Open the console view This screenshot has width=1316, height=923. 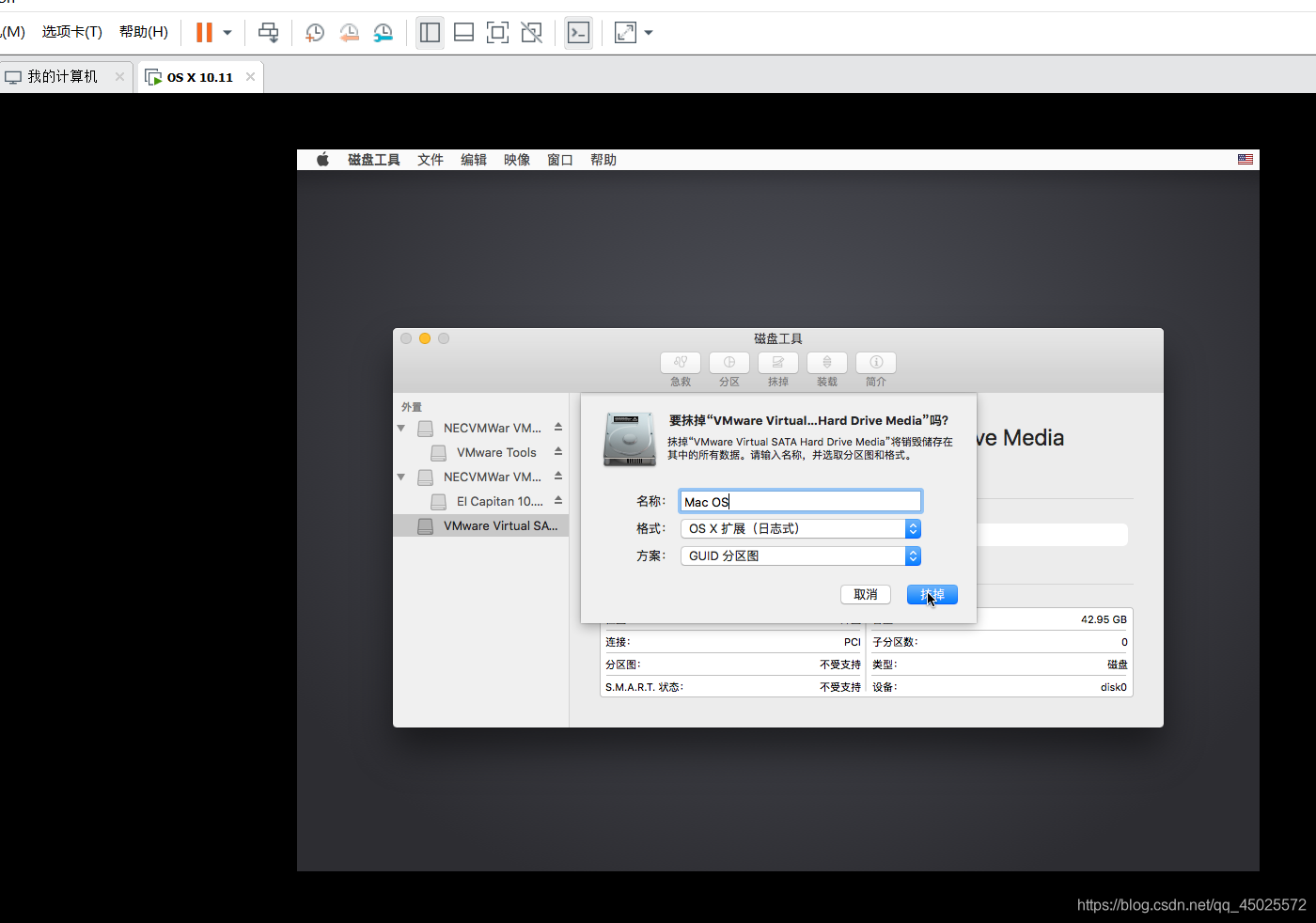tap(578, 33)
